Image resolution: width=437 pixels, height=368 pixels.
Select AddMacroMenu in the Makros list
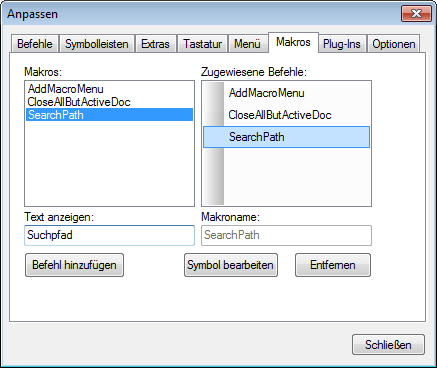click(x=109, y=89)
